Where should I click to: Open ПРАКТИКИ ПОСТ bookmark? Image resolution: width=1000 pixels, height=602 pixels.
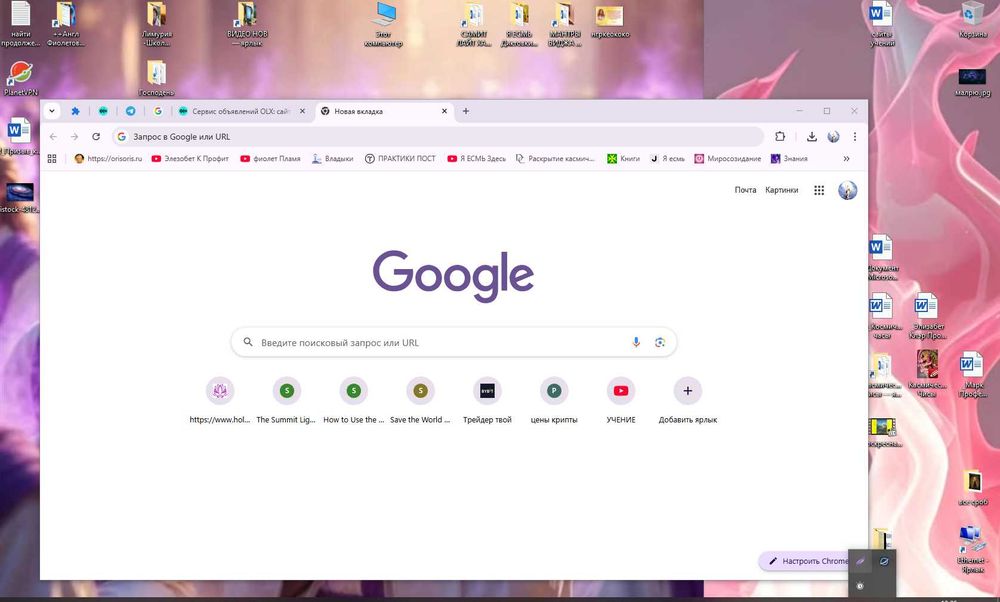[400, 159]
